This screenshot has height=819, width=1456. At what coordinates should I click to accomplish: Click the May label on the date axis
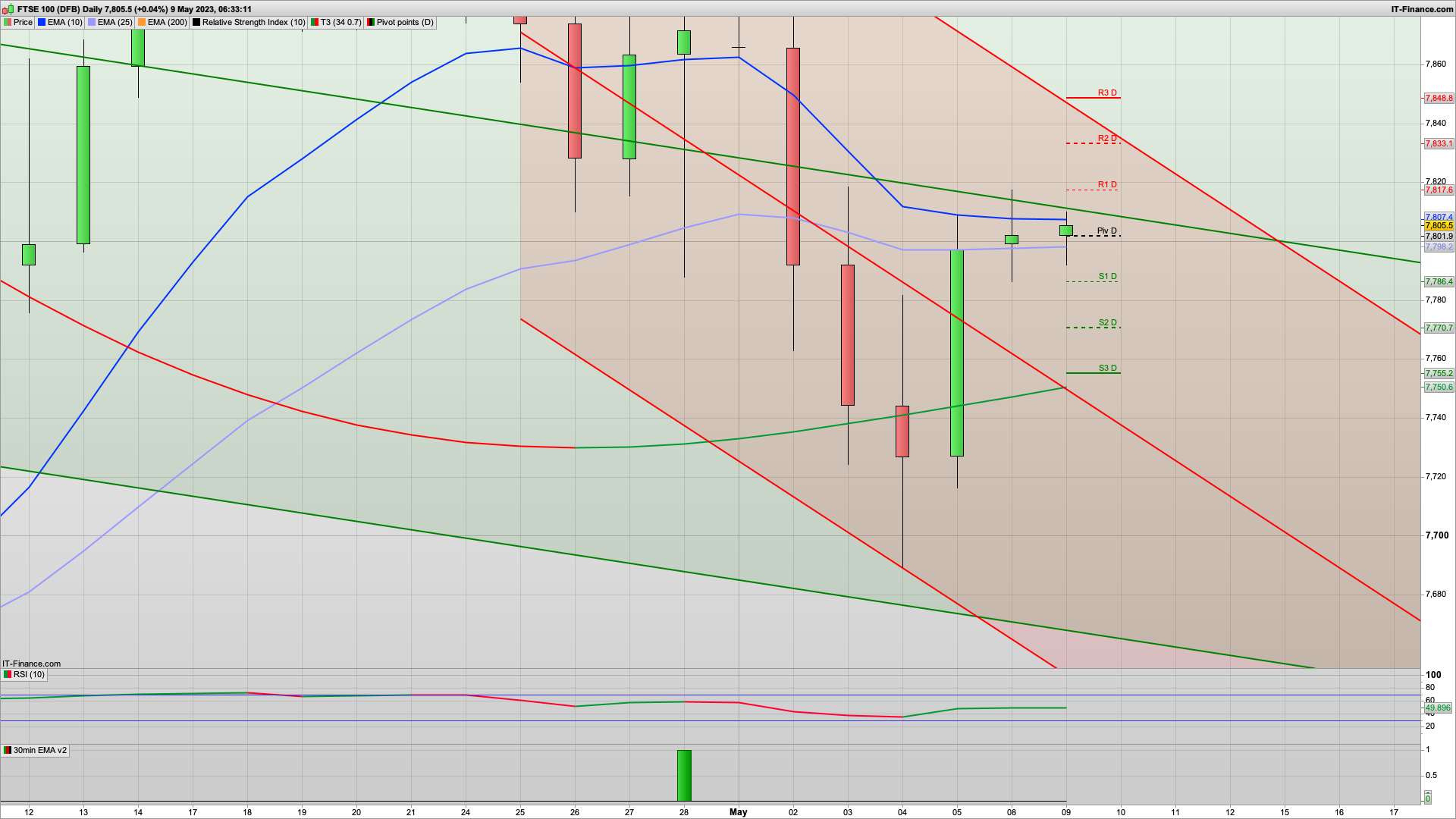pos(738,811)
